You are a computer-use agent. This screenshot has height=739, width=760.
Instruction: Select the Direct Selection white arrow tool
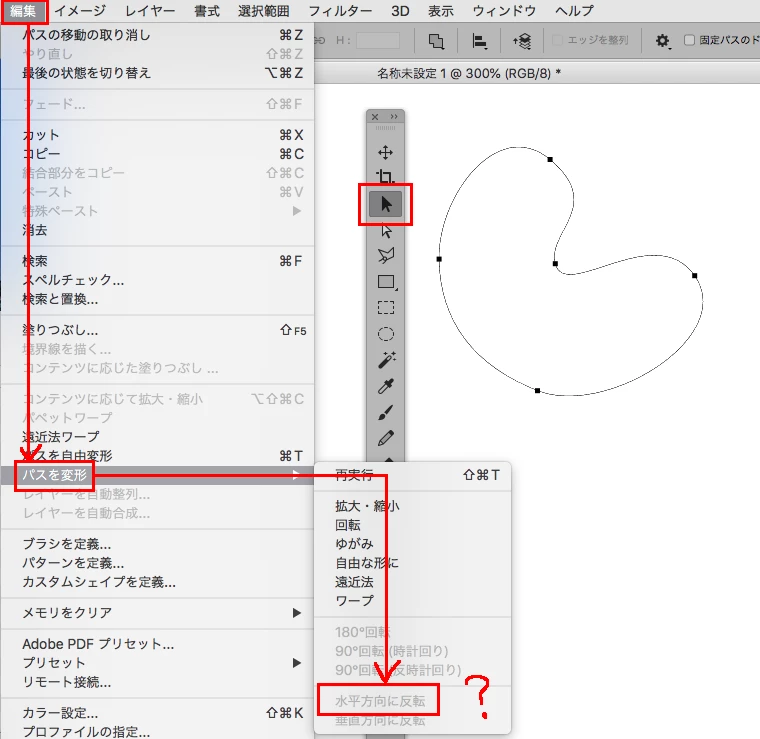[x=386, y=231]
